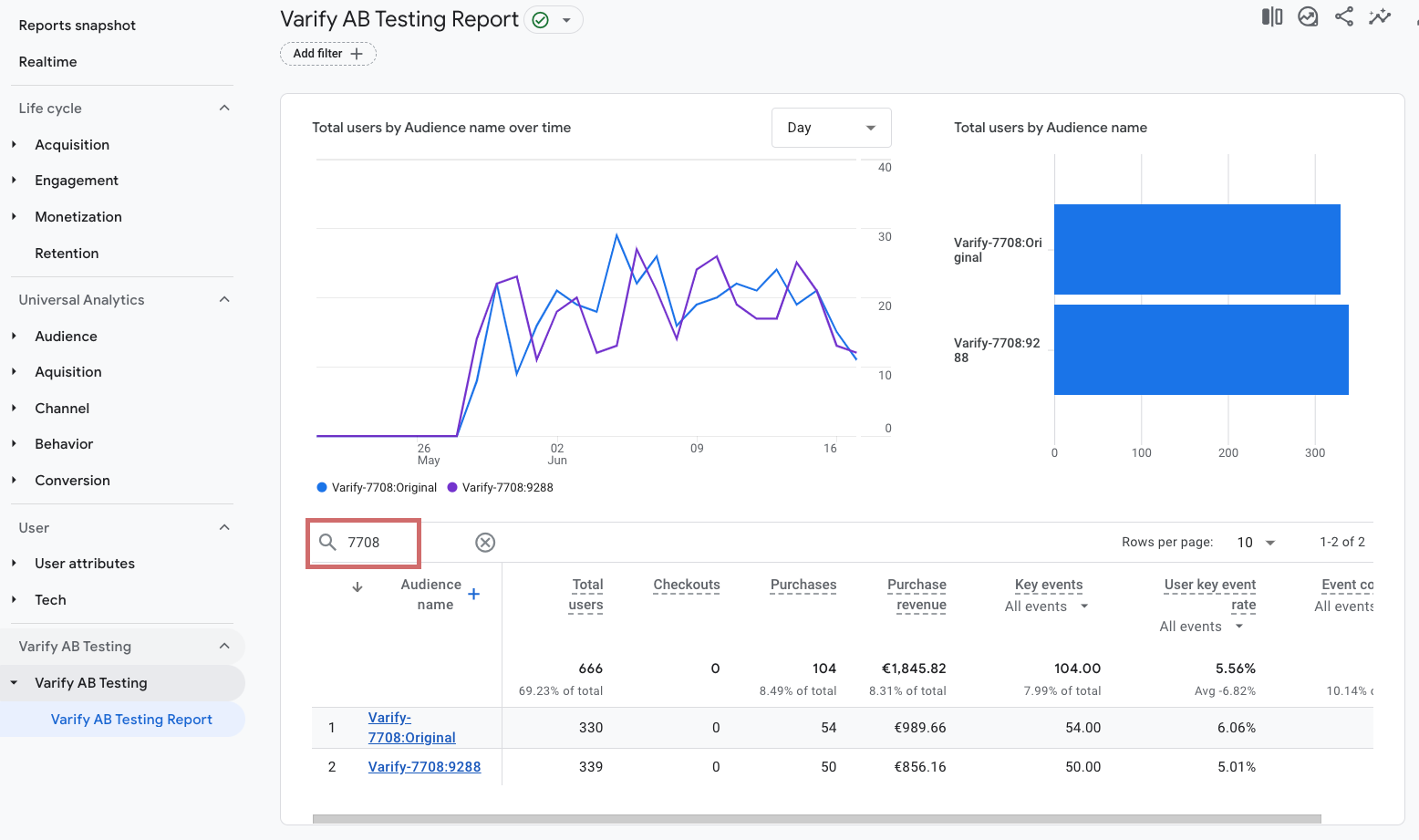Collapse the User section
1419x840 pixels.
click(x=224, y=528)
